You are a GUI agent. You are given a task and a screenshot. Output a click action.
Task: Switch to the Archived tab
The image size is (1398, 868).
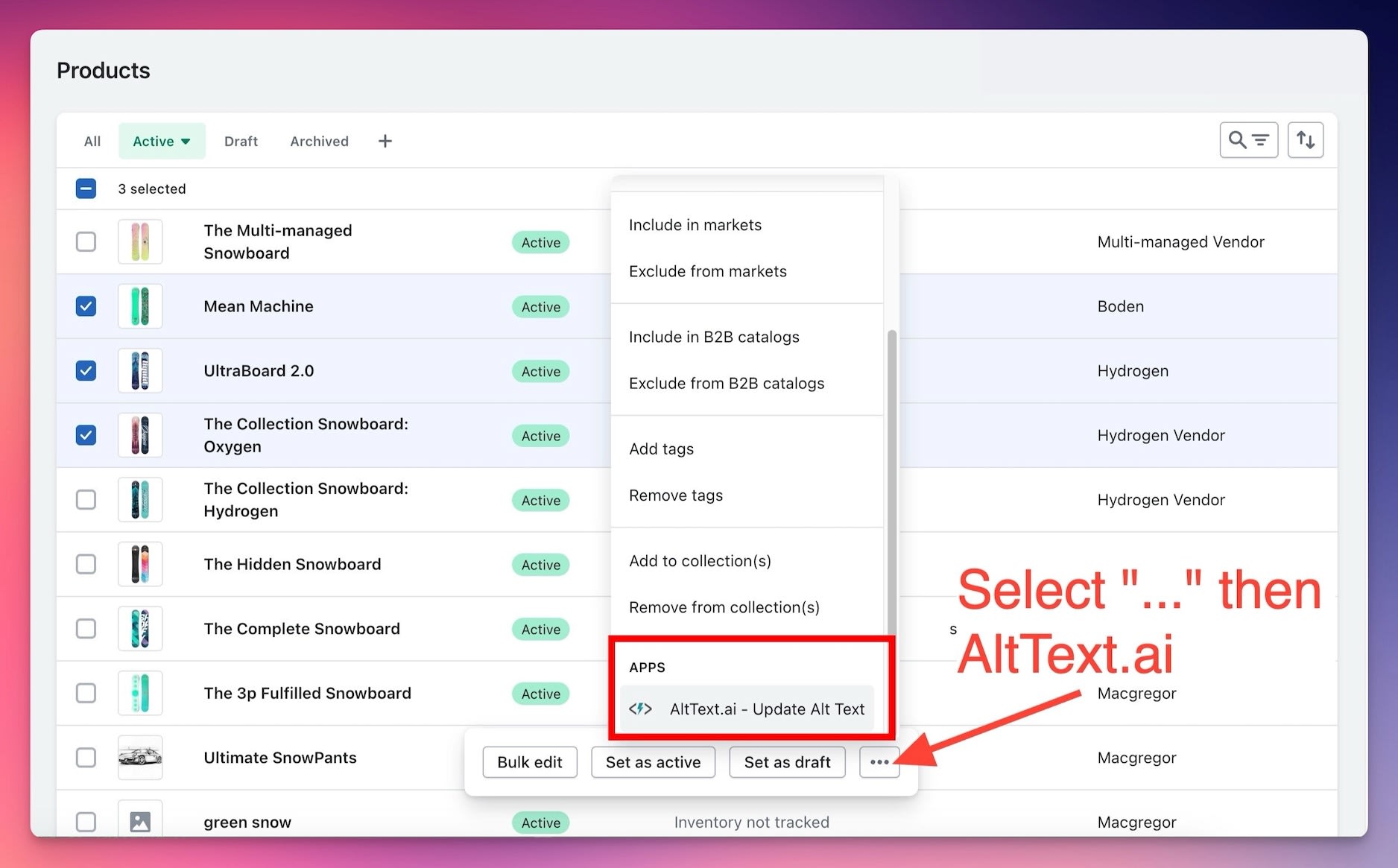click(319, 142)
